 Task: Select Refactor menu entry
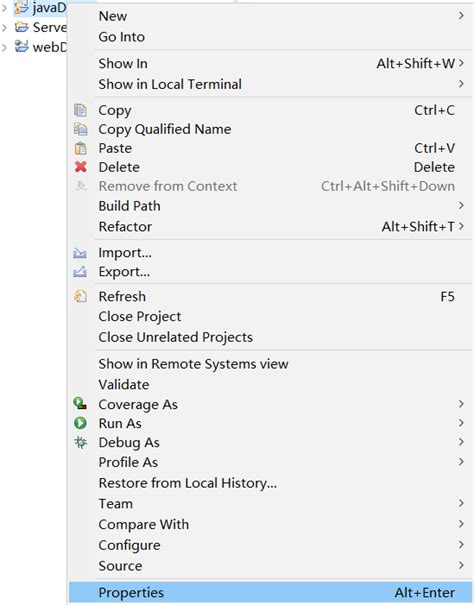[270, 226]
